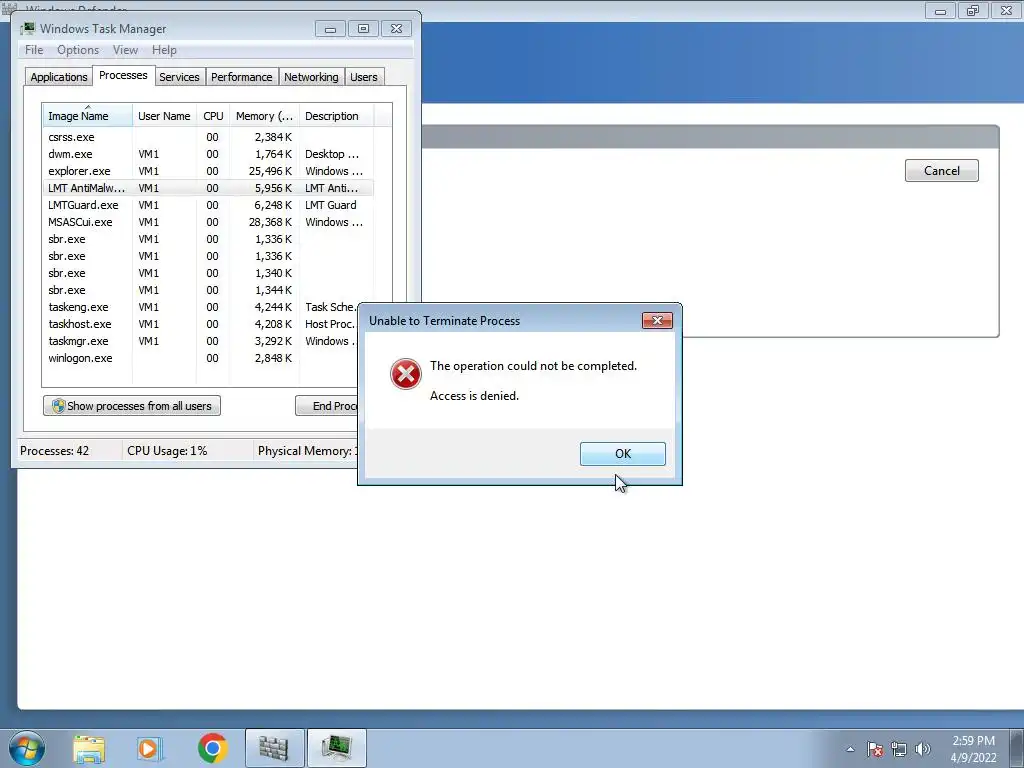
Task: Close the Unable to Terminate Process dialog
Action: pyautogui.click(x=657, y=320)
